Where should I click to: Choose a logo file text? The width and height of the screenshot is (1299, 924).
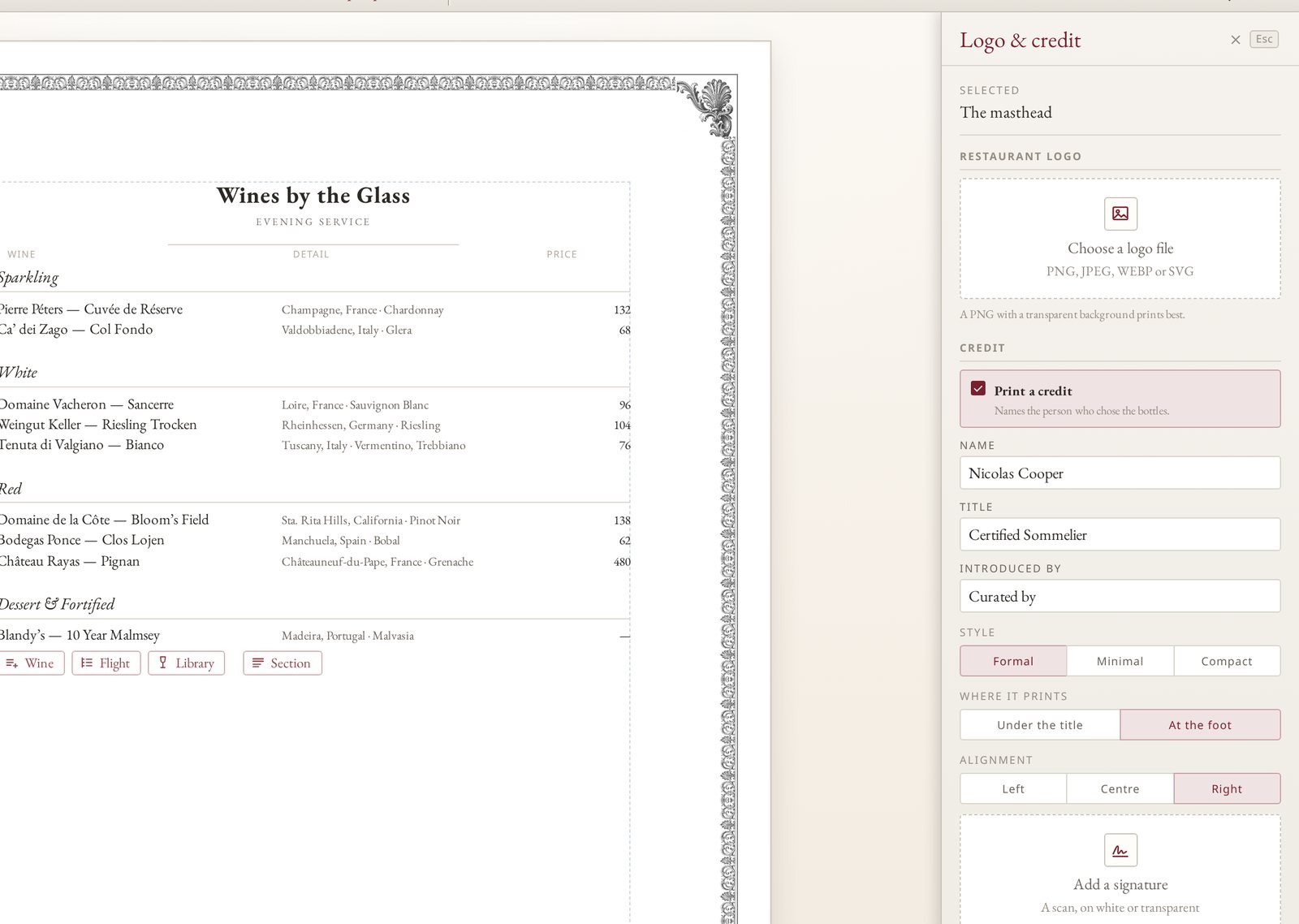click(x=1120, y=248)
